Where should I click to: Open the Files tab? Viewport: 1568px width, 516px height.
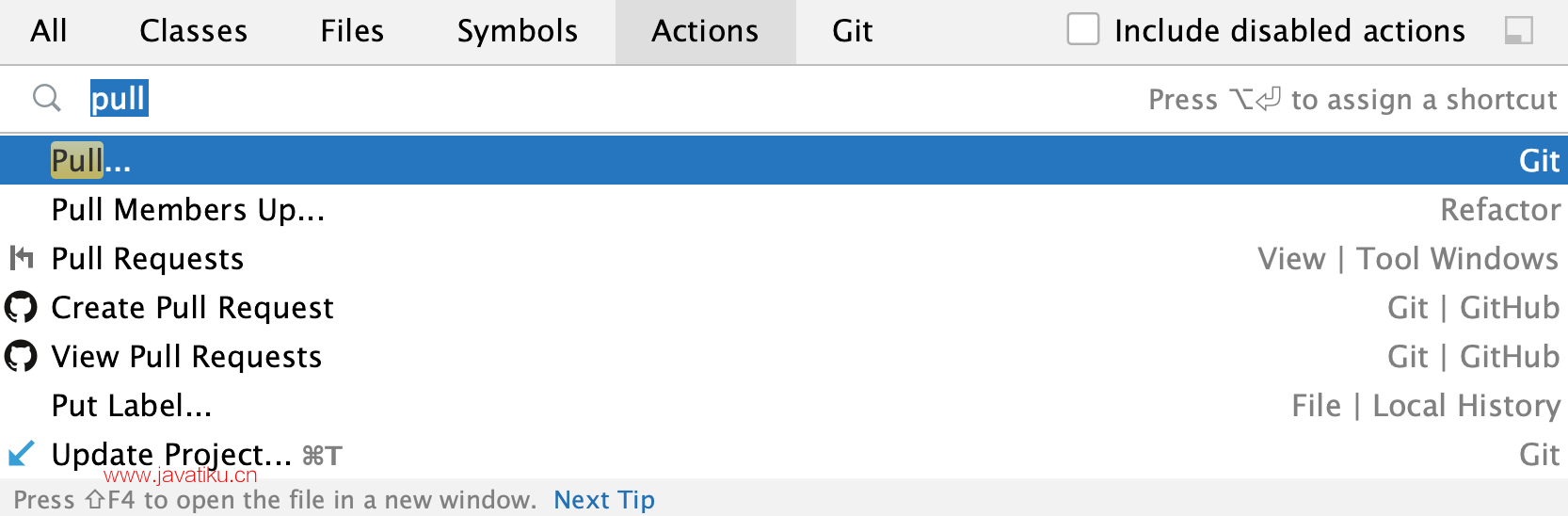point(352,31)
